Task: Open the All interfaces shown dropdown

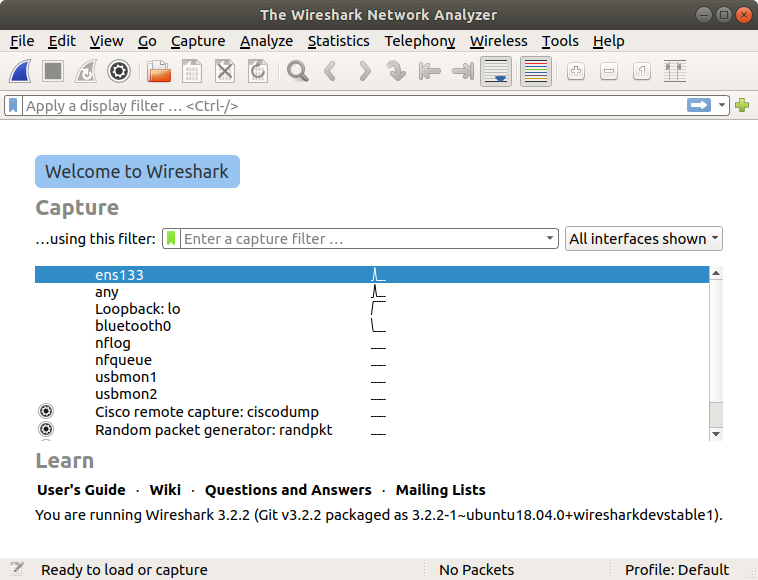Action: pos(644,238)
